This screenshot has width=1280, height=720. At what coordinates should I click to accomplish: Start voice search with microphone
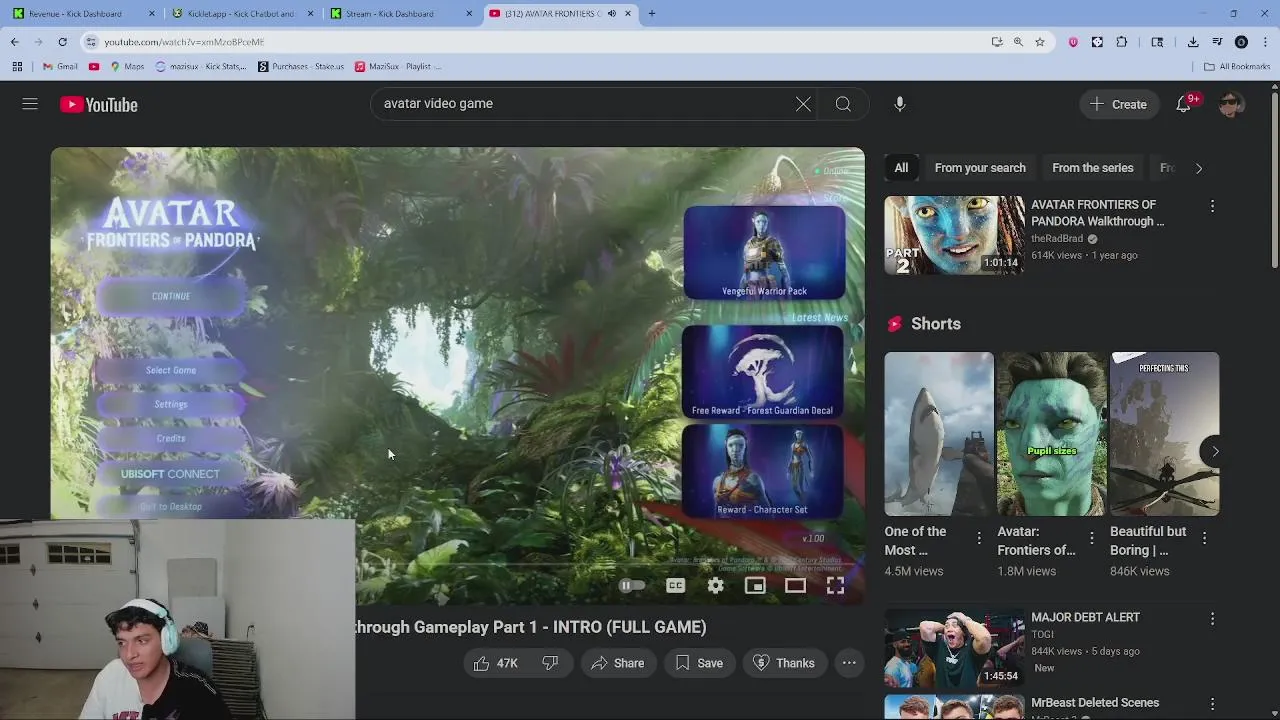click(900, 104)
